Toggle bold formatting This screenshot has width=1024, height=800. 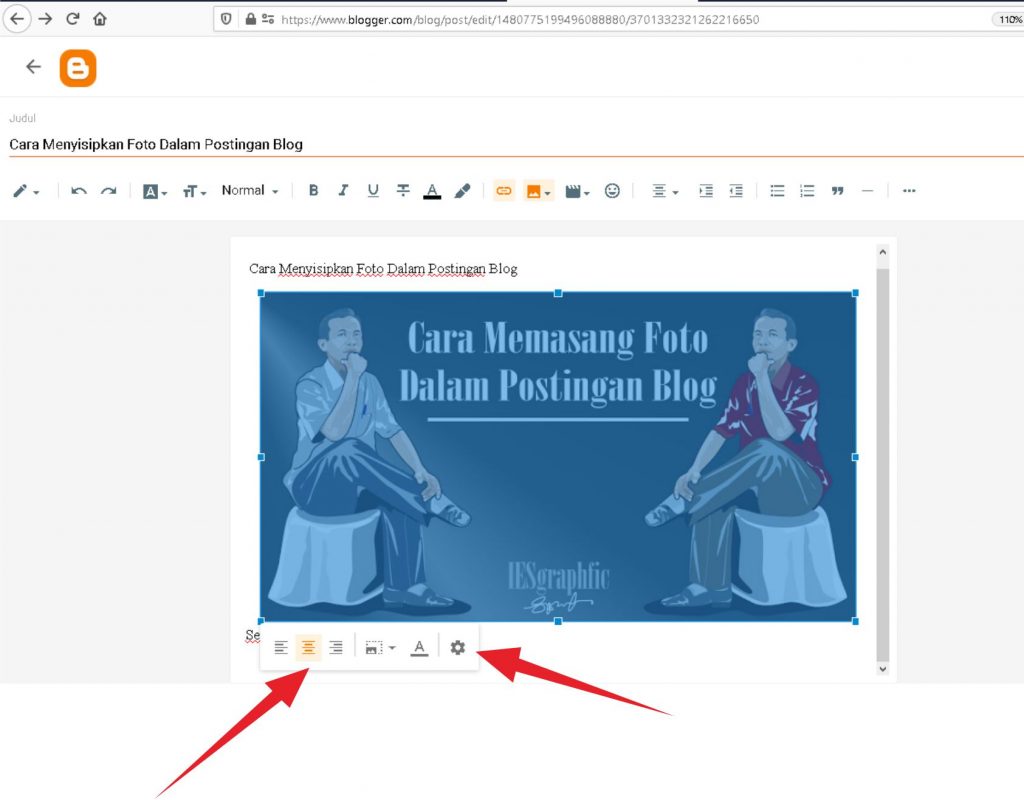point(313,190)
